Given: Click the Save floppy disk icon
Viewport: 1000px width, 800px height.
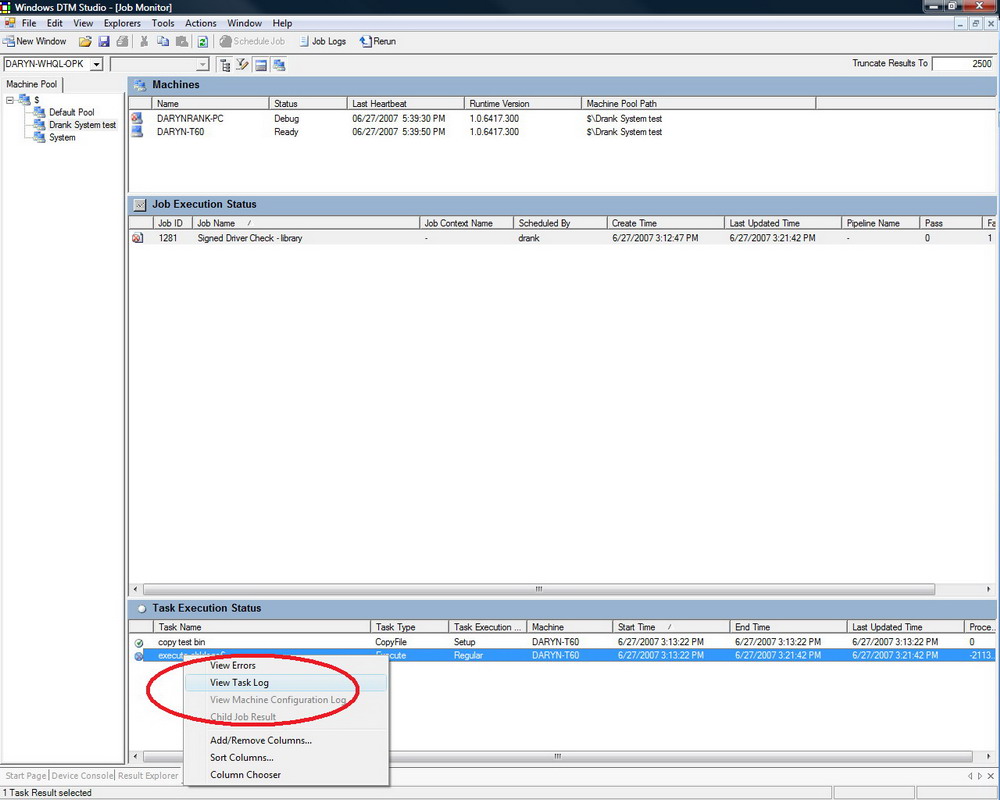Looking at the screenshot, I should point(104,41).
